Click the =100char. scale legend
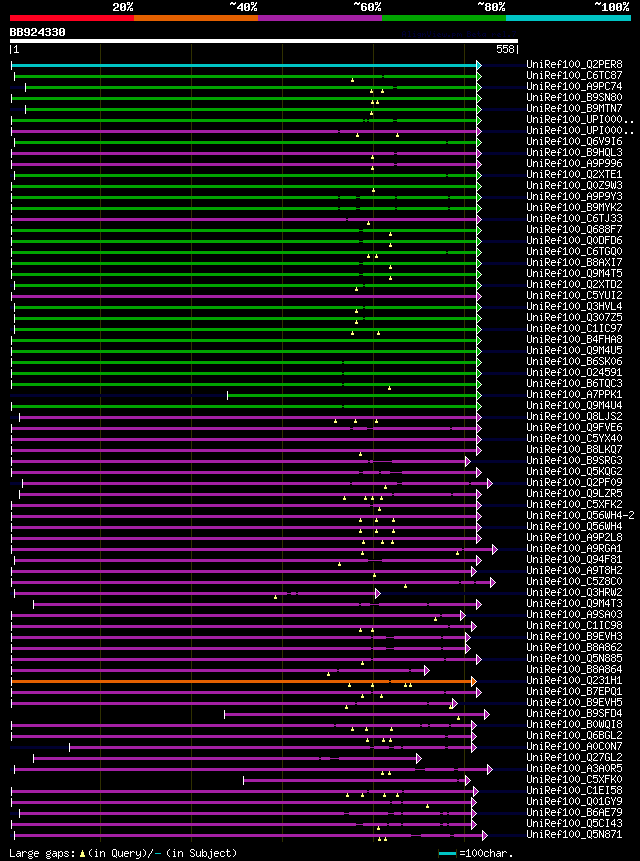This screenshot has width=640, height=861. (x=476, y=853)
